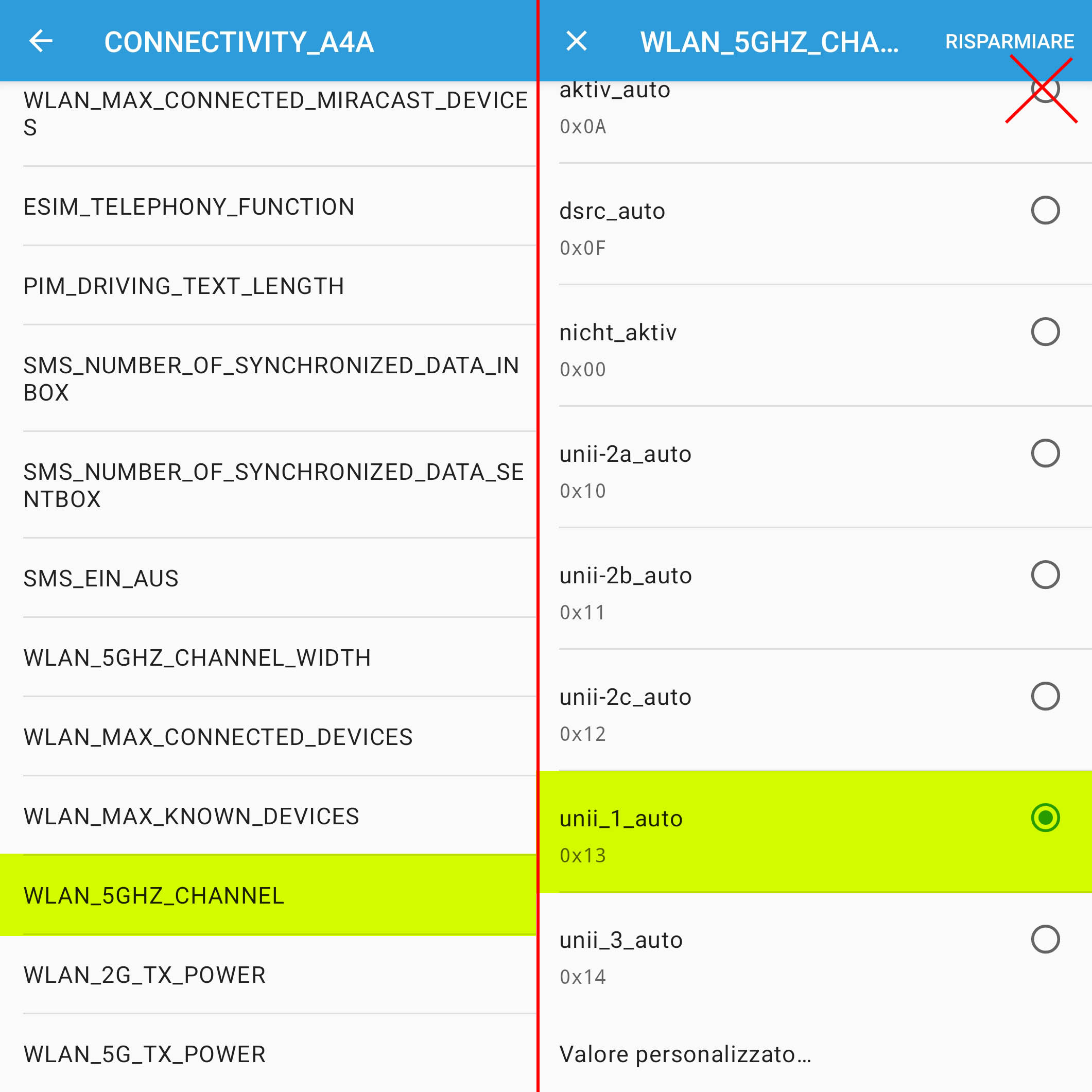The image size is (1092, 1092).
Task: Open WLAN_5GHZ_CHANNEL_WIDTH setting
Action: [197, 658]
